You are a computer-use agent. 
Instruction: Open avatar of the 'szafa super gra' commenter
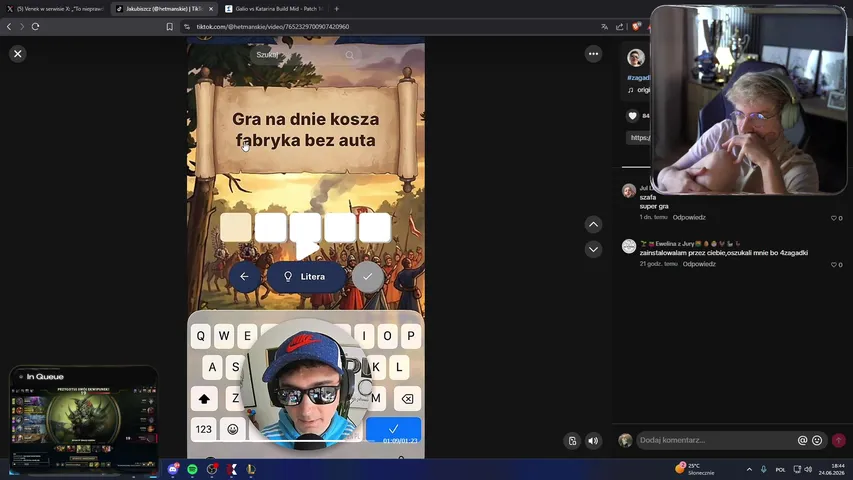[x=629, y=190]
